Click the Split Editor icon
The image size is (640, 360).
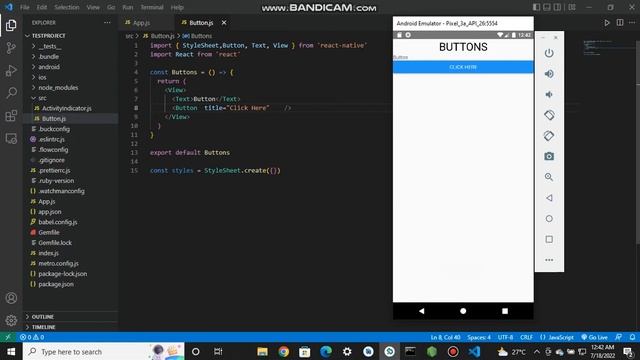pos(620,23)
